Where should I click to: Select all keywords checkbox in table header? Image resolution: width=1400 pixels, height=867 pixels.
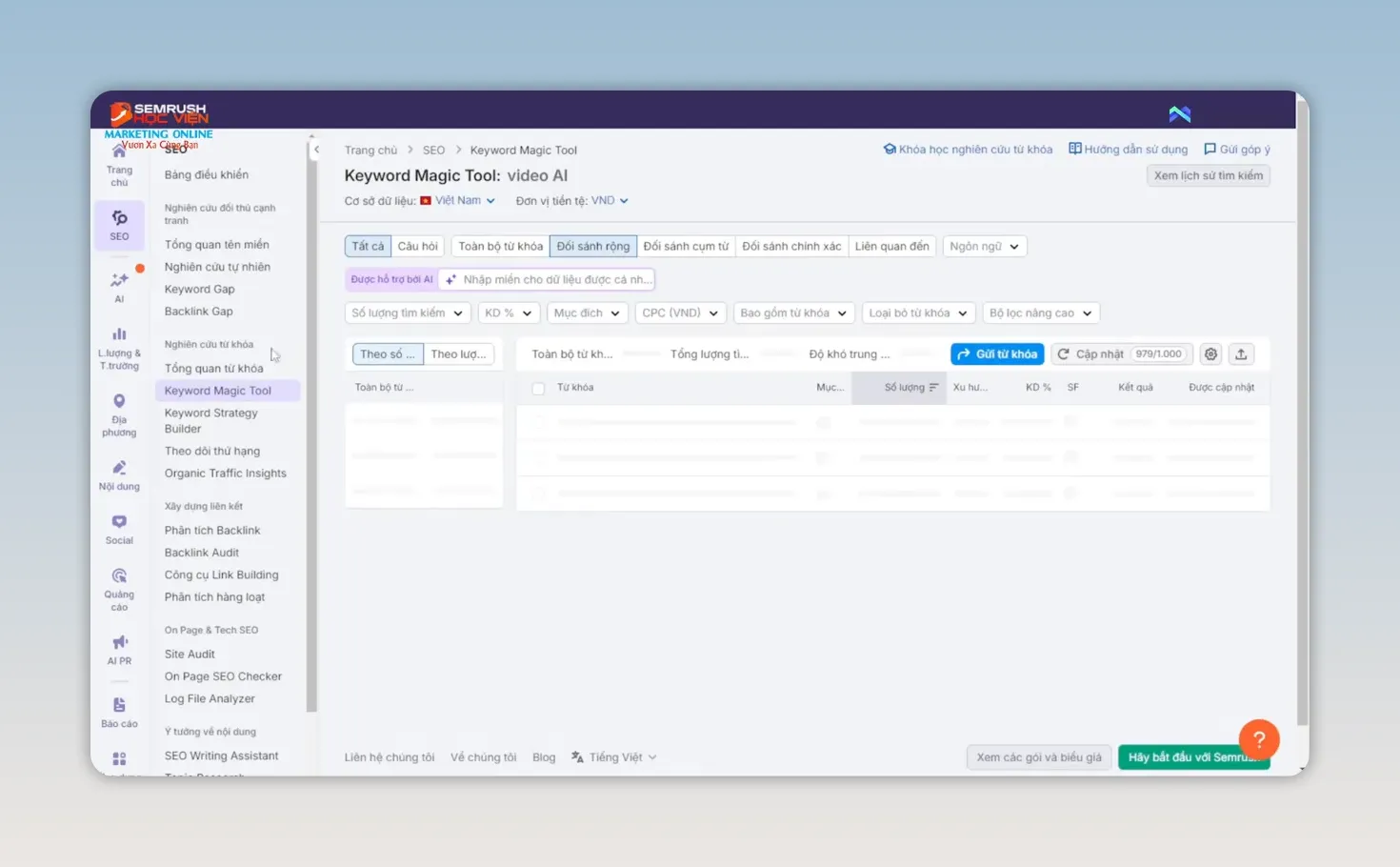pyautogui.click(x=538, y=388)
